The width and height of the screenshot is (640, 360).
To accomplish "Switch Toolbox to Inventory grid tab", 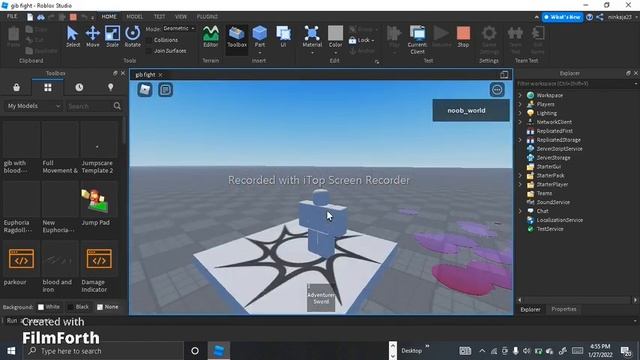I will (x=48, y=87).
